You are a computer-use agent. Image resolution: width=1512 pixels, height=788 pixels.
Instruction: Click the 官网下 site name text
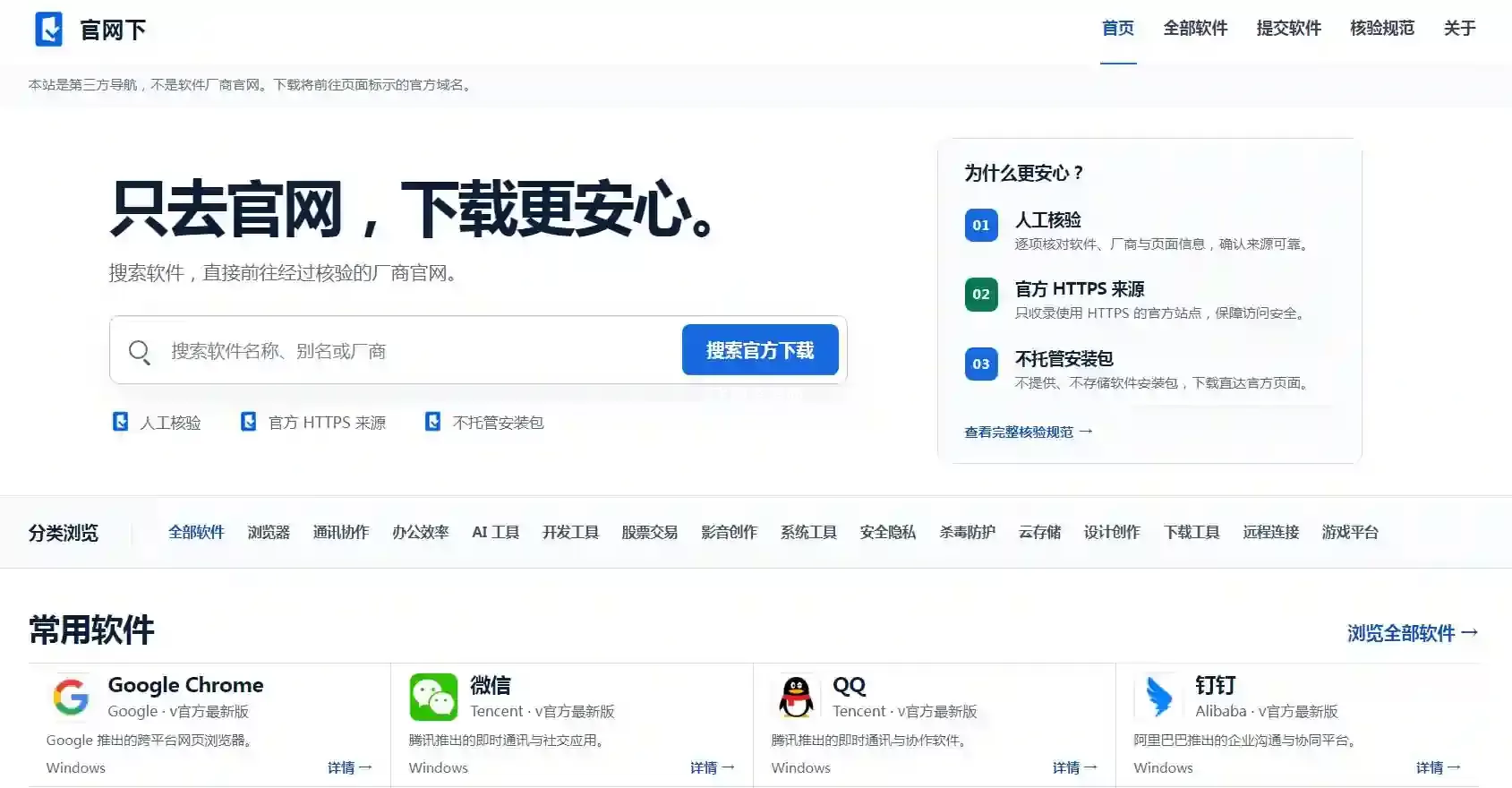coord(113,30)
